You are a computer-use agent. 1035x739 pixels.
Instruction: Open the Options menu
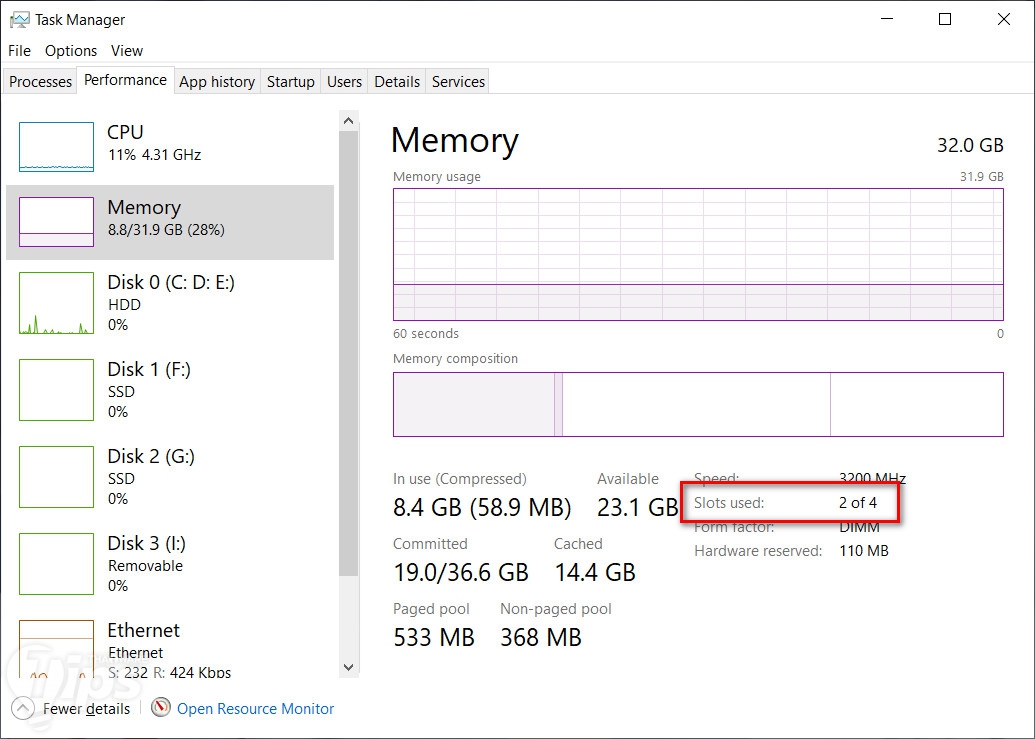pyautogui.click(x=71, y=50)
